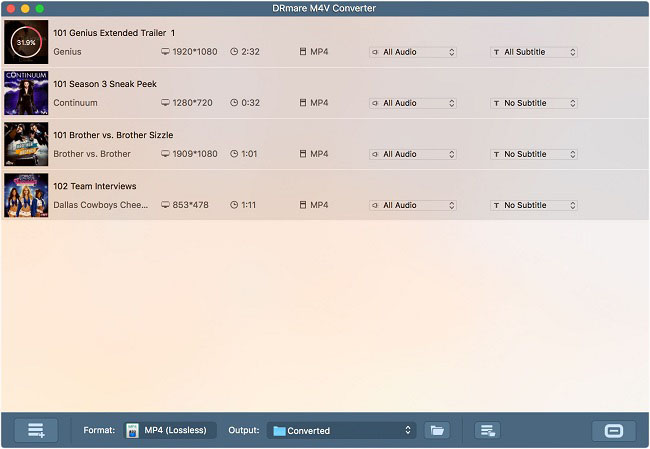Image resolution: width=650 pixels, height=449 pixels.
Task: Expand the Converted output folder dropdown
Action: click(340, 430)
